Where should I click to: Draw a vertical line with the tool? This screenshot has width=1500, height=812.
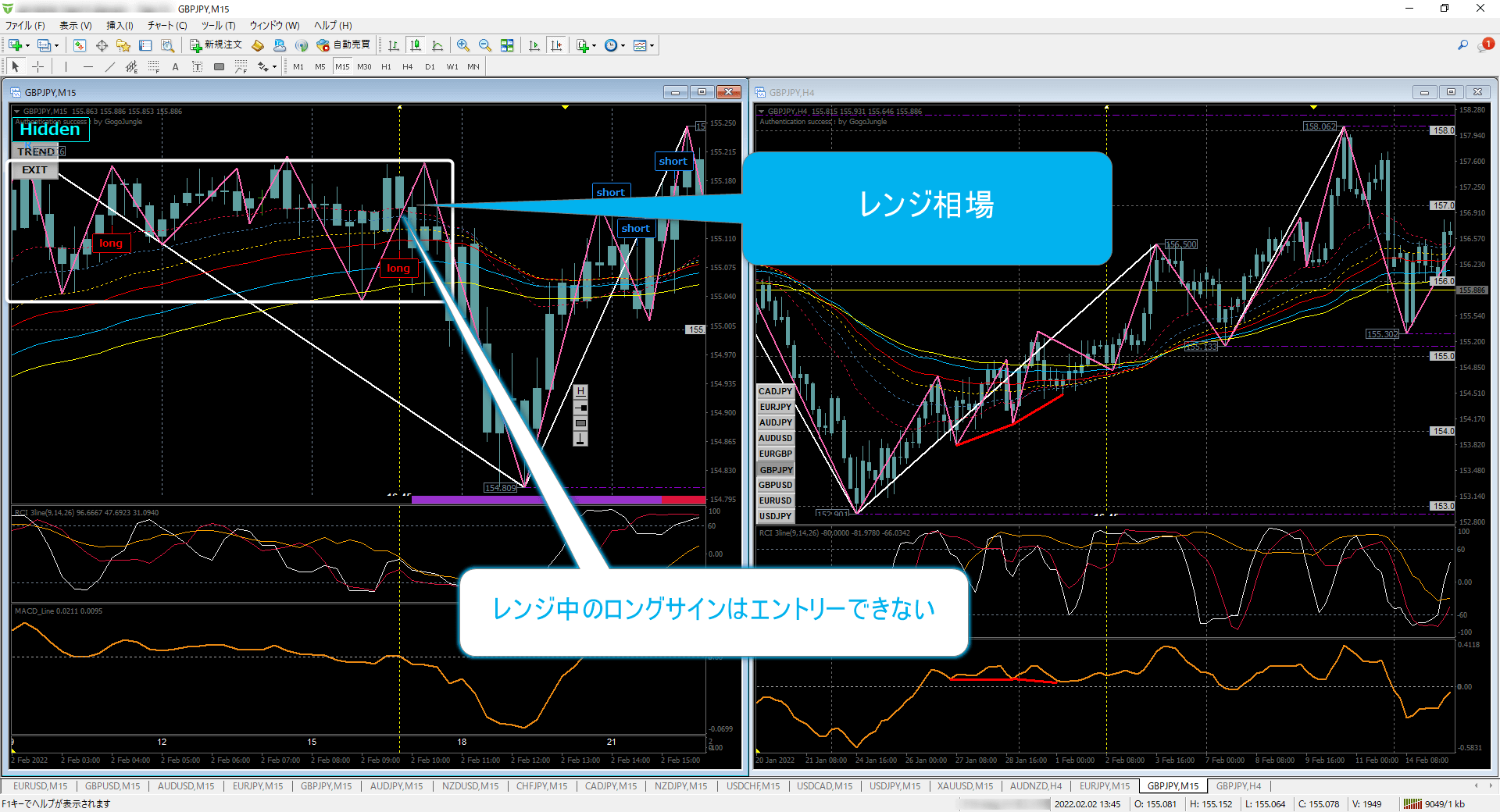[x=66, y=67]
